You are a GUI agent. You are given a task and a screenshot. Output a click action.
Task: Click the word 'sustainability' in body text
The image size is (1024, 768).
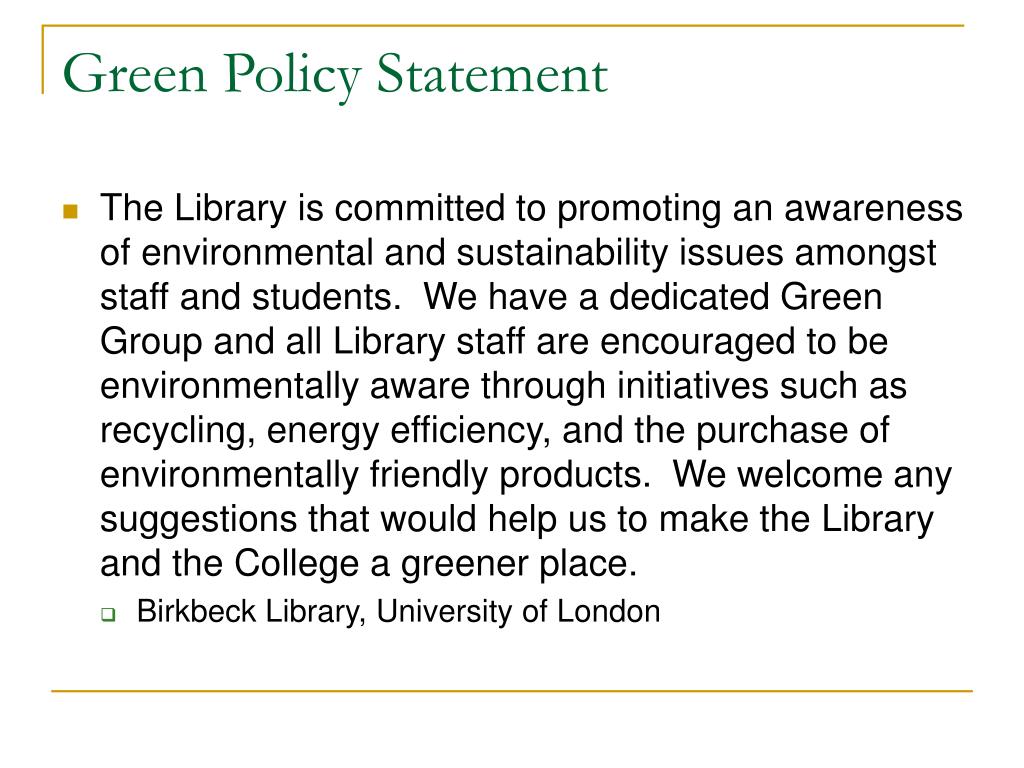(x=562, y=253)
